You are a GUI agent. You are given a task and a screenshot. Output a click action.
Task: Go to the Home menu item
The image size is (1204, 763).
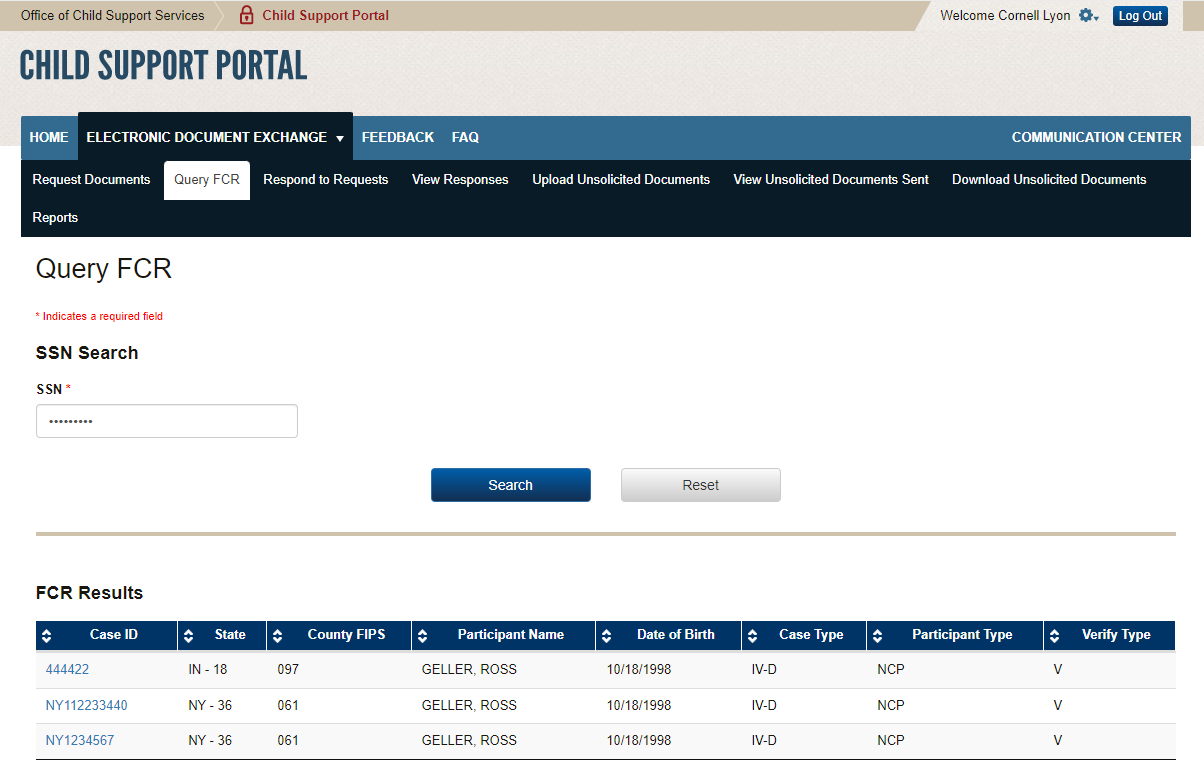coord(49,137)
